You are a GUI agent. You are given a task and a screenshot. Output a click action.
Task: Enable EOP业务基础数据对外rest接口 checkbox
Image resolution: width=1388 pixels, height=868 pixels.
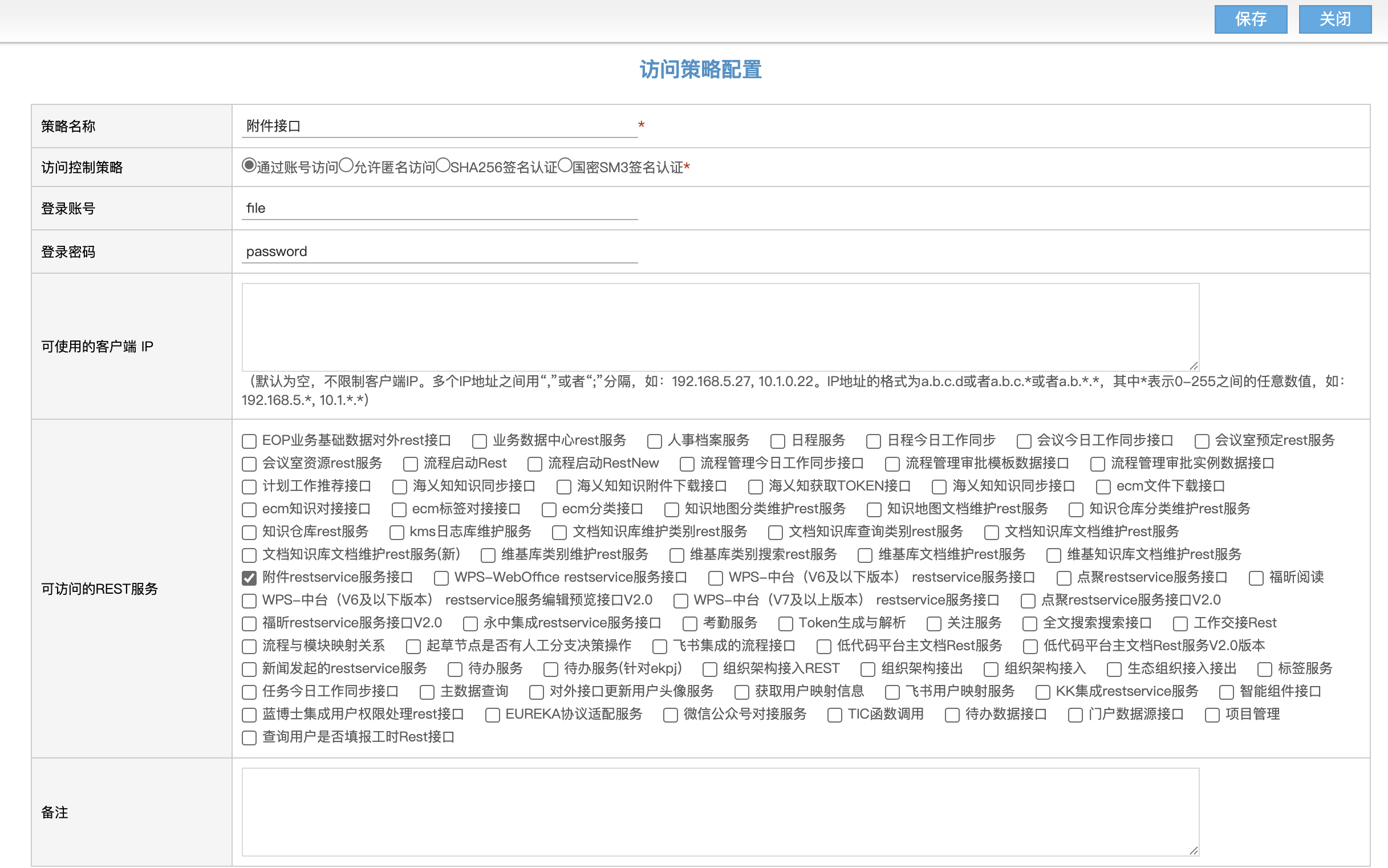[x=249, y=441]
